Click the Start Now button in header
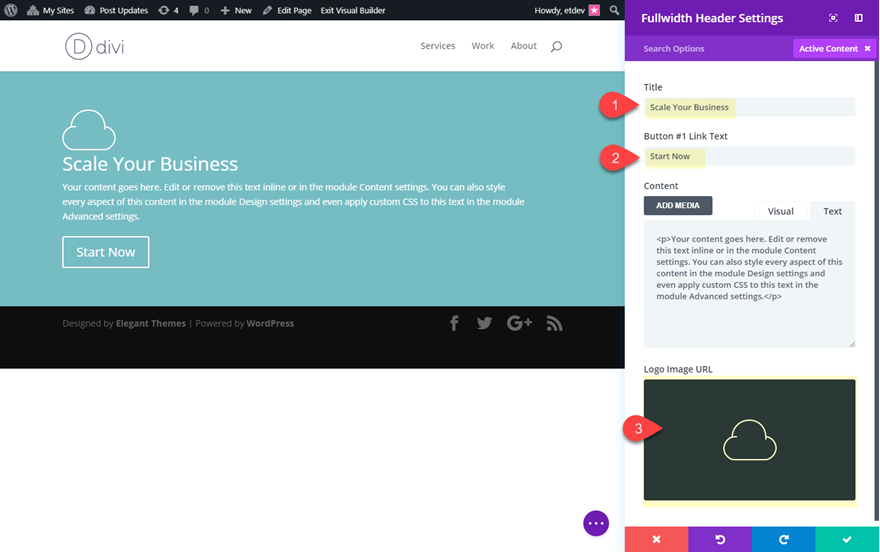 point(106,252)
